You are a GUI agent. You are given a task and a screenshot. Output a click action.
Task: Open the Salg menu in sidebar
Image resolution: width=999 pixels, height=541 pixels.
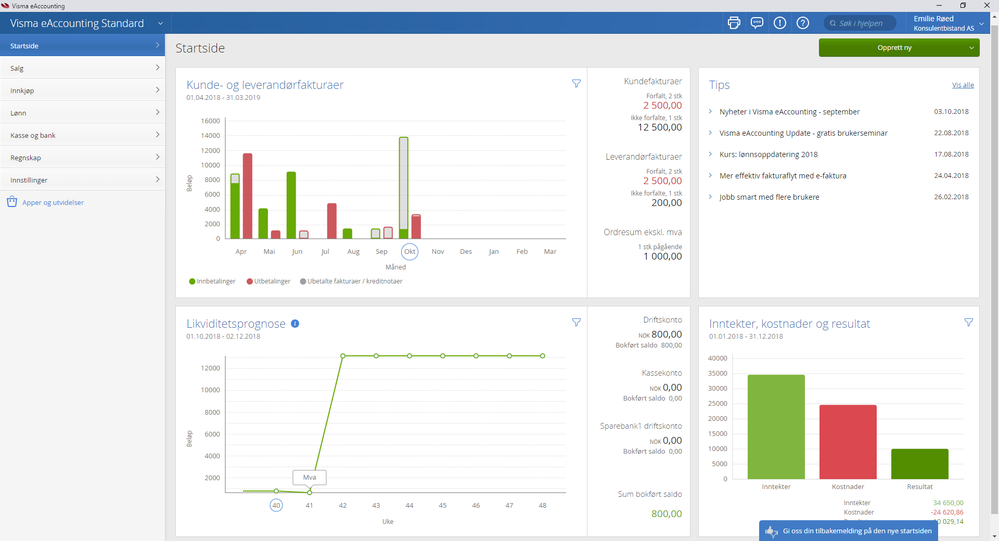pos(82,68)
